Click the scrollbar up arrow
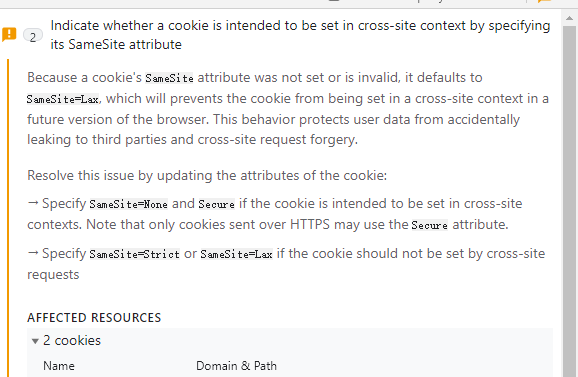This screenshot has height=377, width=578. click(x=570, y=18)
